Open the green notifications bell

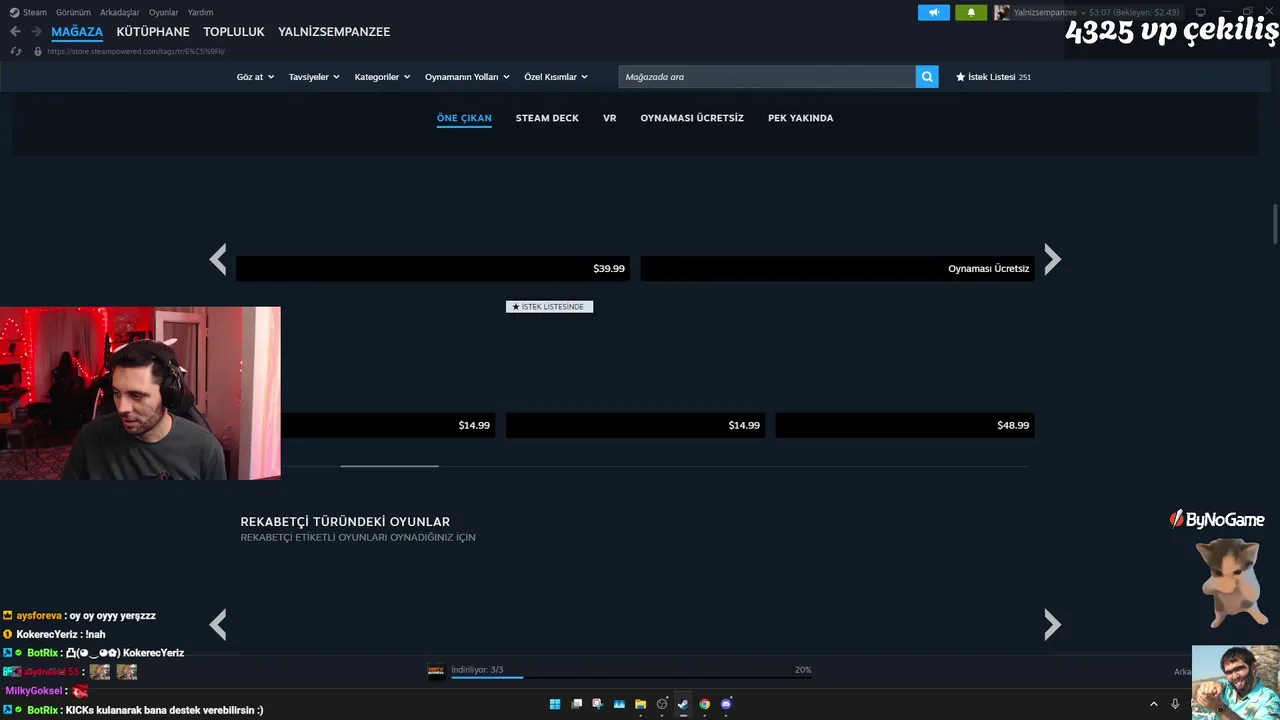(970, 13)
